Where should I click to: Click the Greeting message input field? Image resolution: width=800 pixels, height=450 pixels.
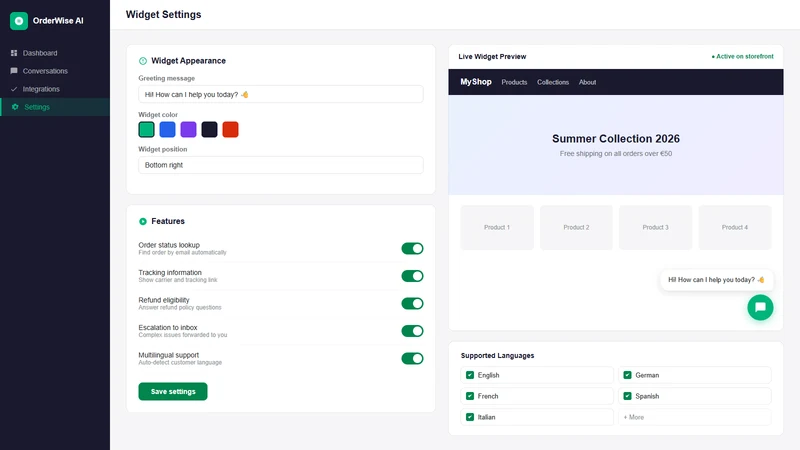click(281, 94)
